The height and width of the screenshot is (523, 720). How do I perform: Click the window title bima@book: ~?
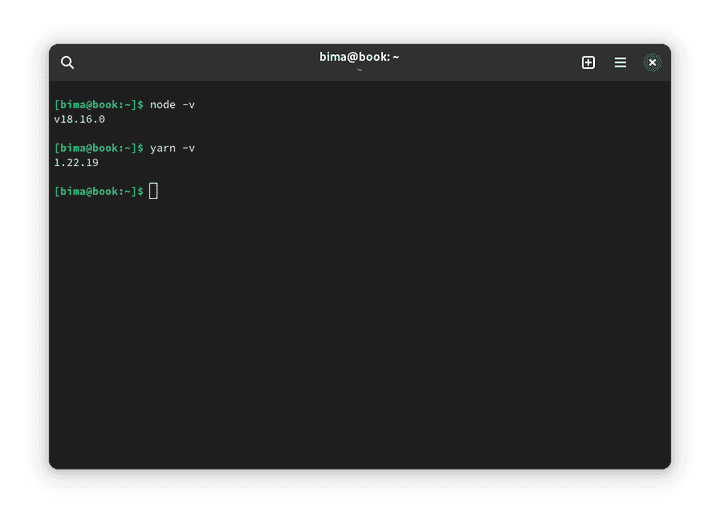pyautogui.click(x=359, y=57)
